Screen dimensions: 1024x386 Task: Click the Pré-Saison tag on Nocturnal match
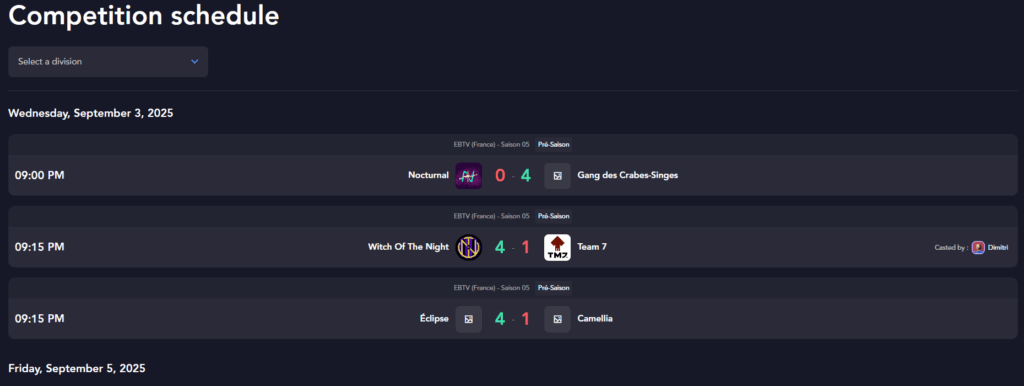click(x=553, y=144)
